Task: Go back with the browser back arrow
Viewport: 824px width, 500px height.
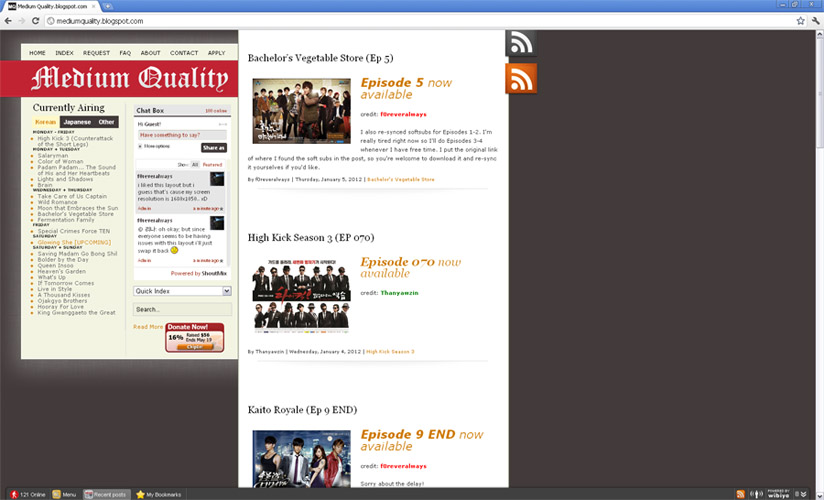Action: tap(8, 21)
